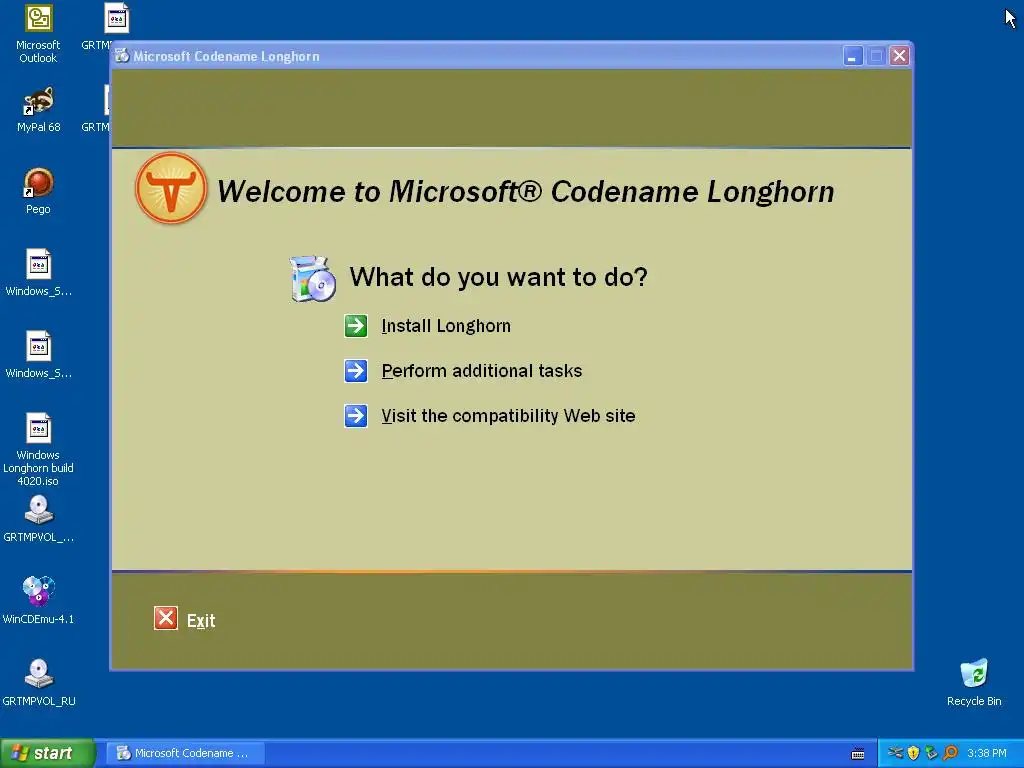This screenshot has height=768, width=1024.
Task: Close the Microsoft Codename Longhorn window
Action: 899,56
